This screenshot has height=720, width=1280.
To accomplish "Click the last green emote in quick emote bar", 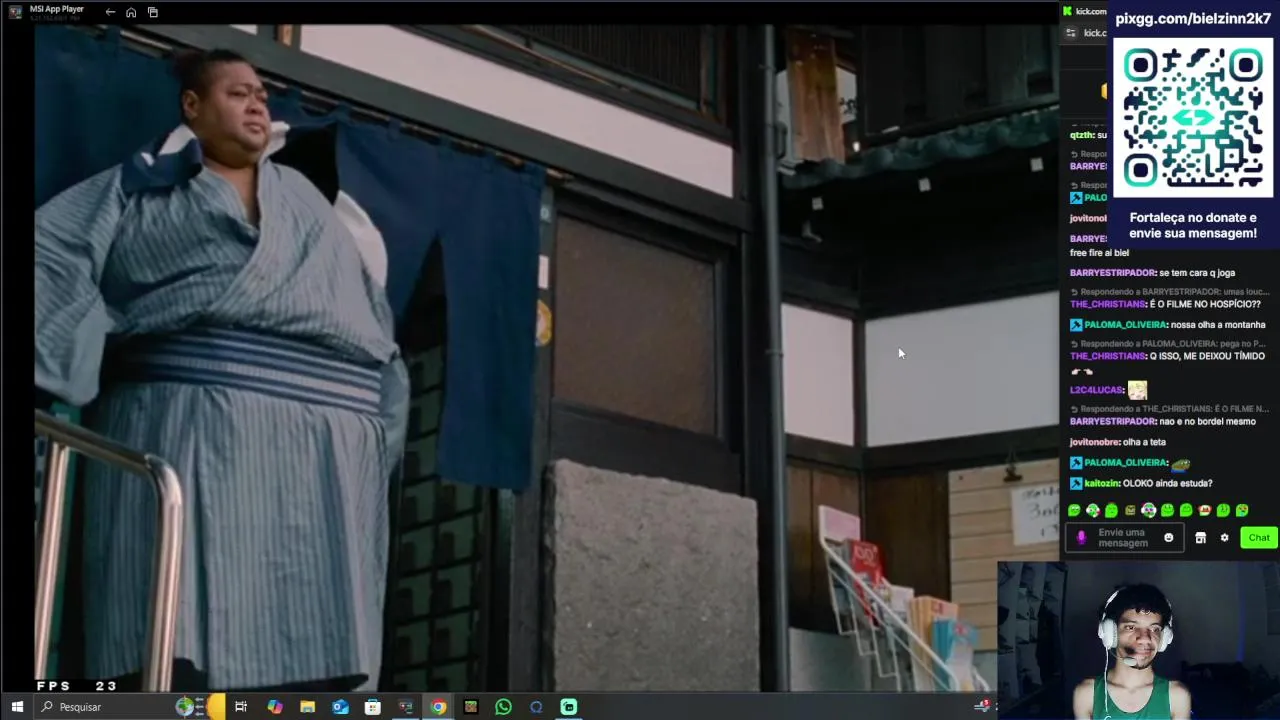I will [1242, 510].
